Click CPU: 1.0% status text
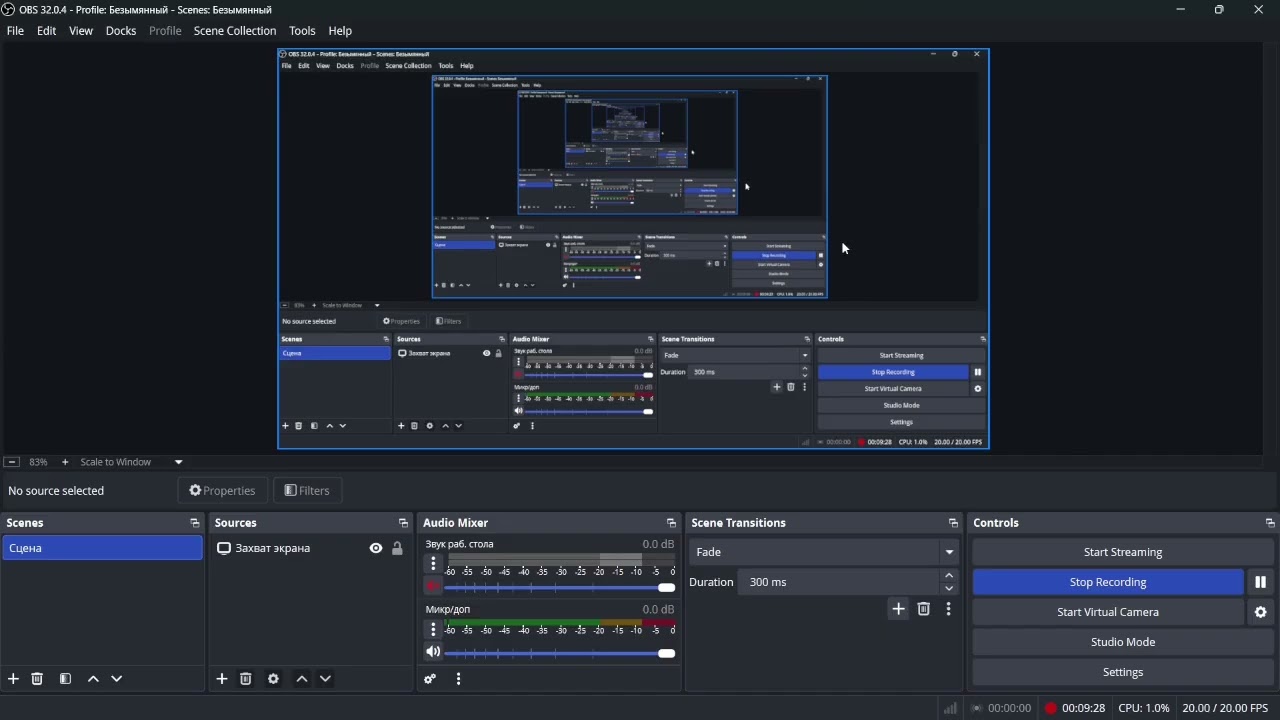The image size is (1280, 720). pyautogui.click(x=1144, y=709)
